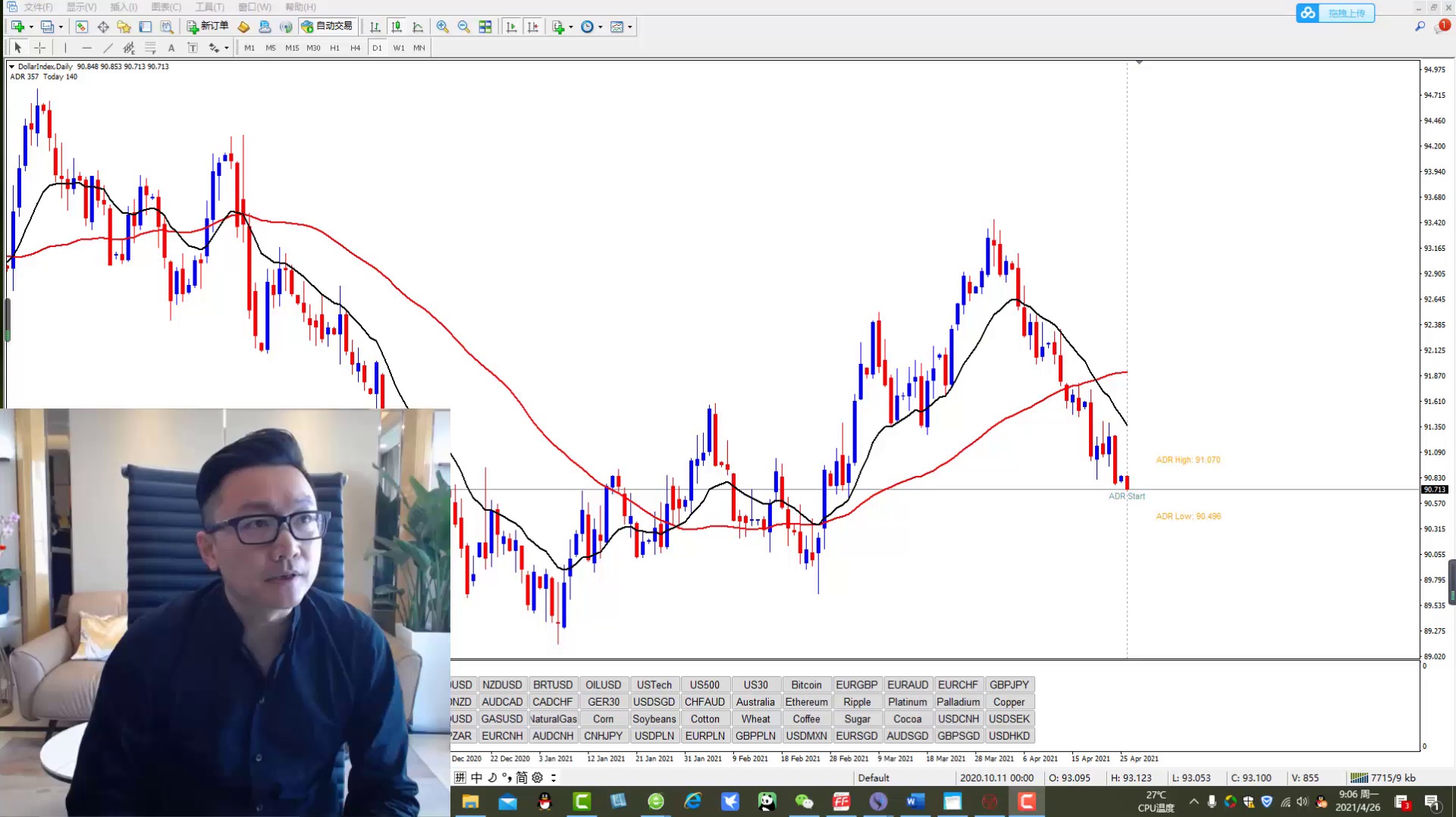Show the Market Watch panel

point(82,27)
